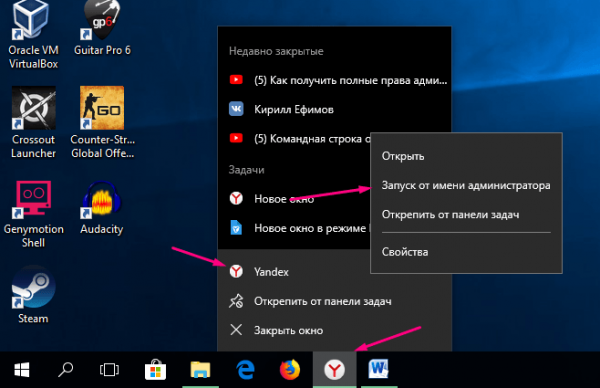Select the Genymotion Shell desktop icon
The width and height of the screenshot is (600, 388).
click(x=33, y=214)
